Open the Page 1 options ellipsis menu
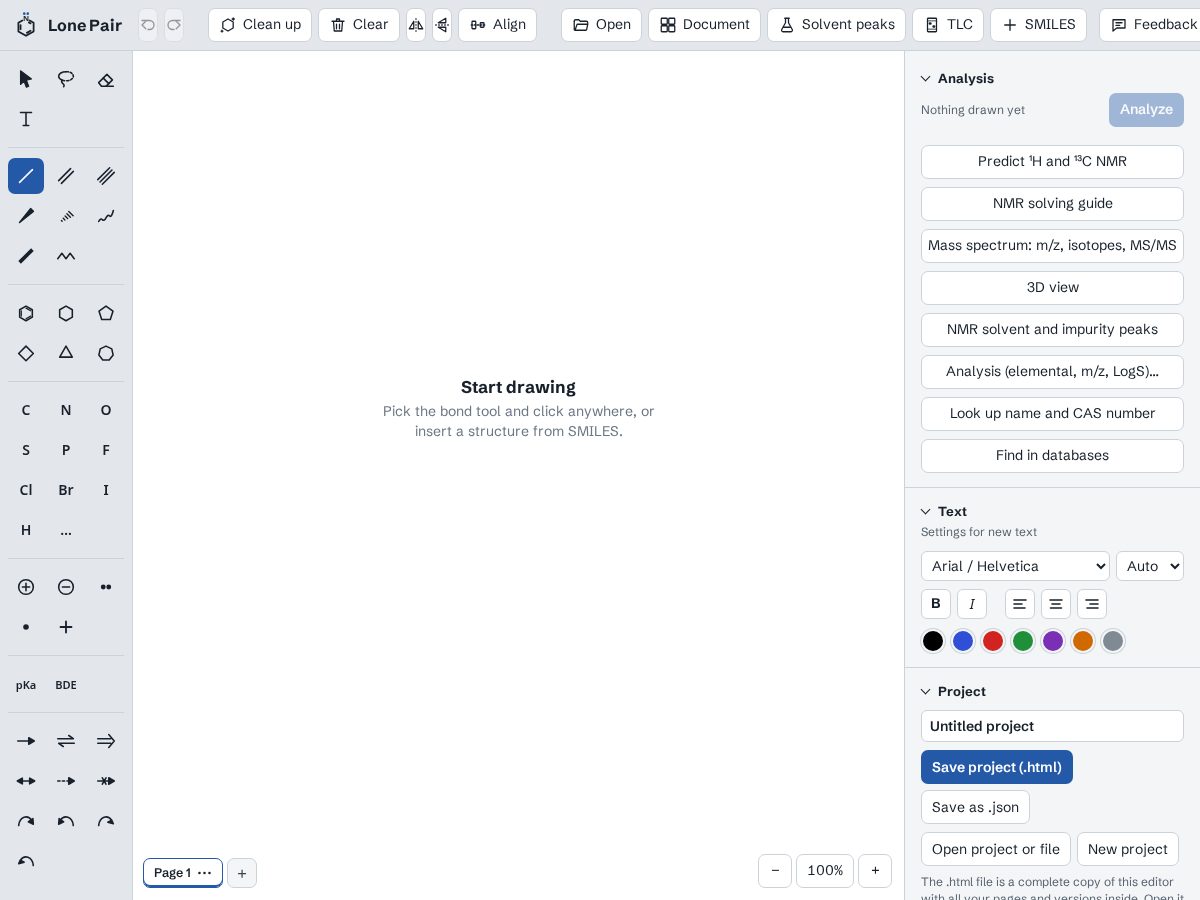 coord(205,873)
